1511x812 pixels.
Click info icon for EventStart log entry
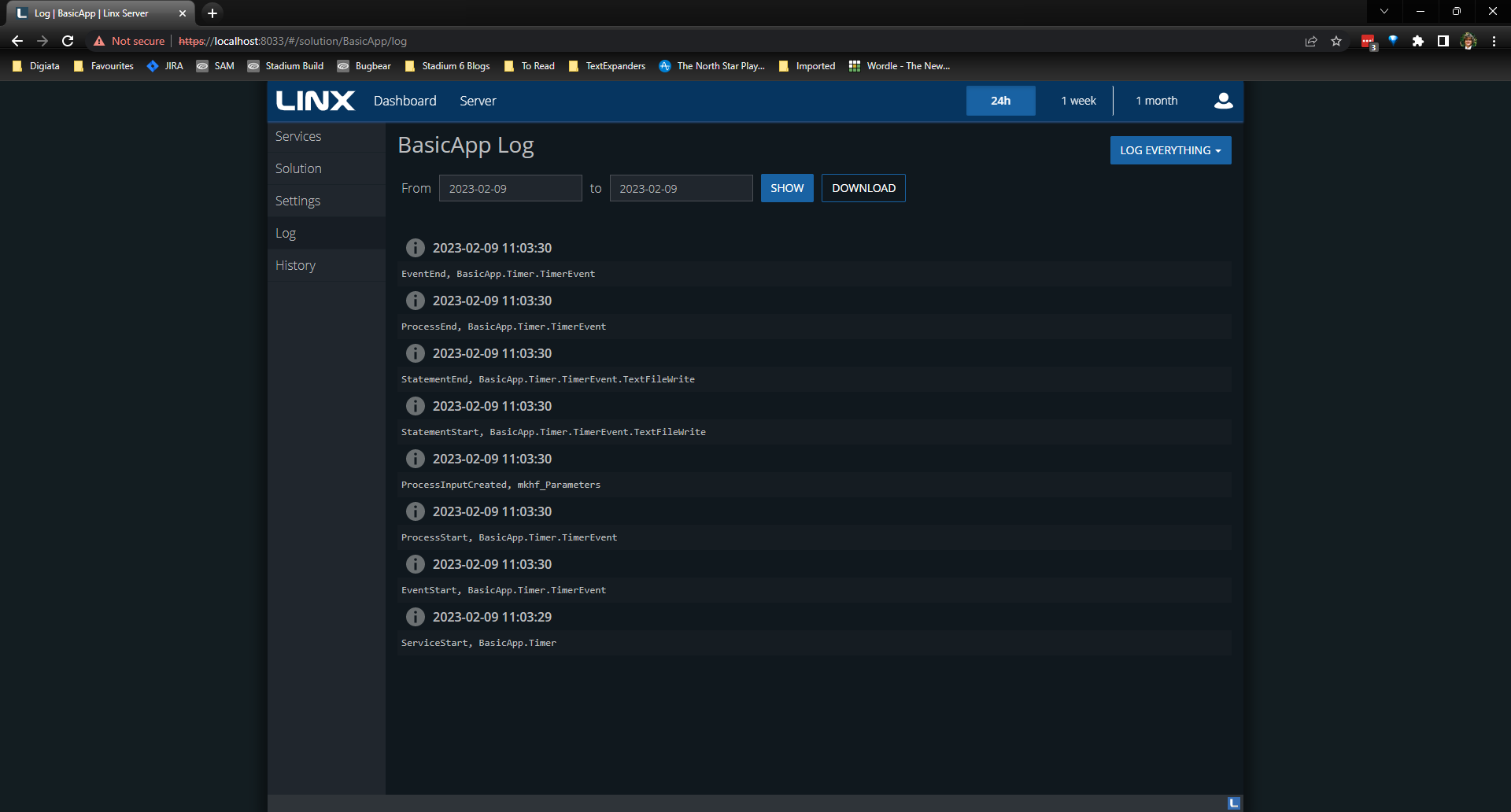pos(416,564)
